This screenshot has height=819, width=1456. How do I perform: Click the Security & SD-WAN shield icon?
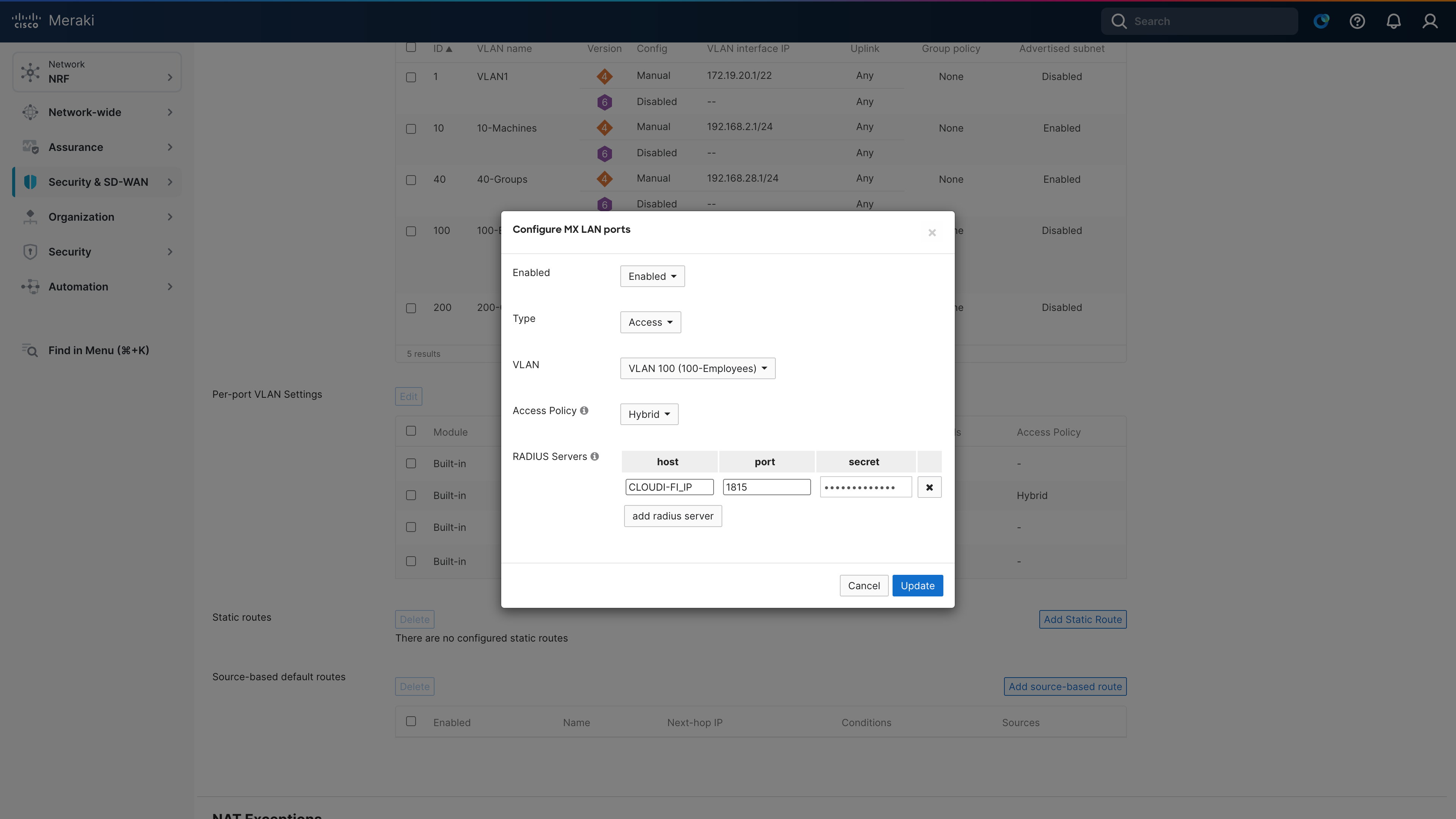[30, 182]
